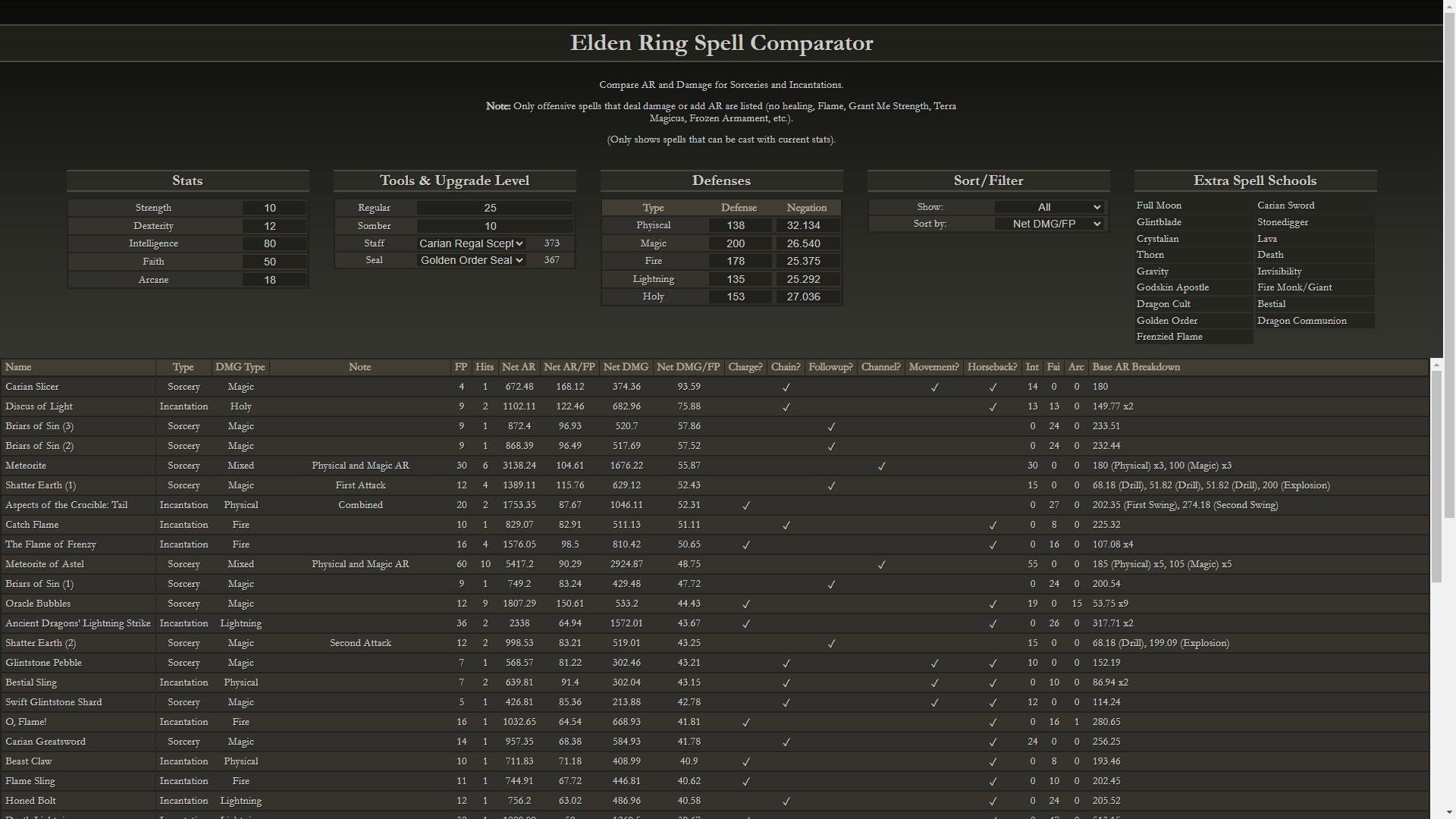Toggle the Death spell school
The width and height of the screenshot is (1456, 819).
1315,255
